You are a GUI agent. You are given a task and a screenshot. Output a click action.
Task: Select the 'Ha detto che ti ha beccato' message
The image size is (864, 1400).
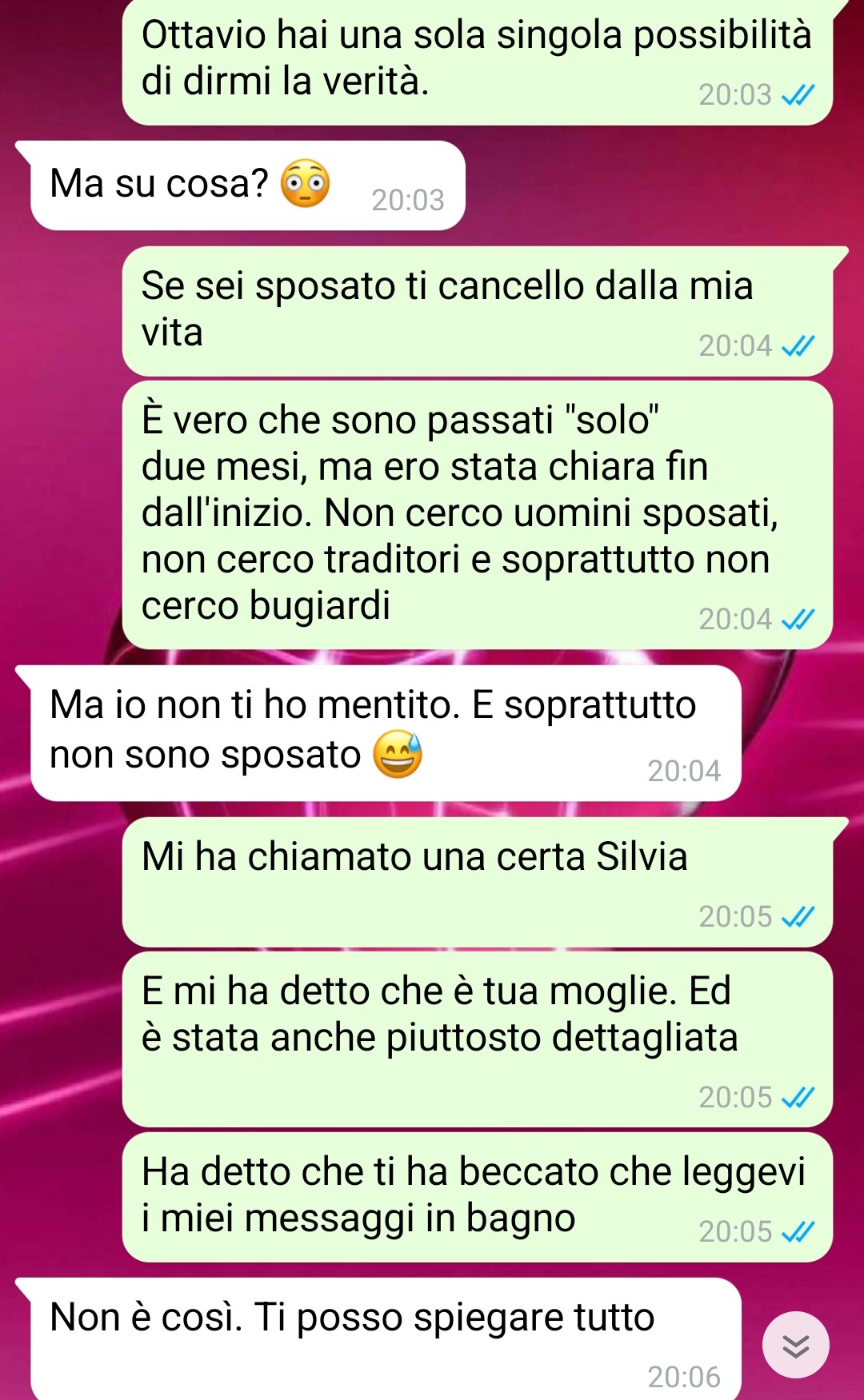click(478, 1197)
